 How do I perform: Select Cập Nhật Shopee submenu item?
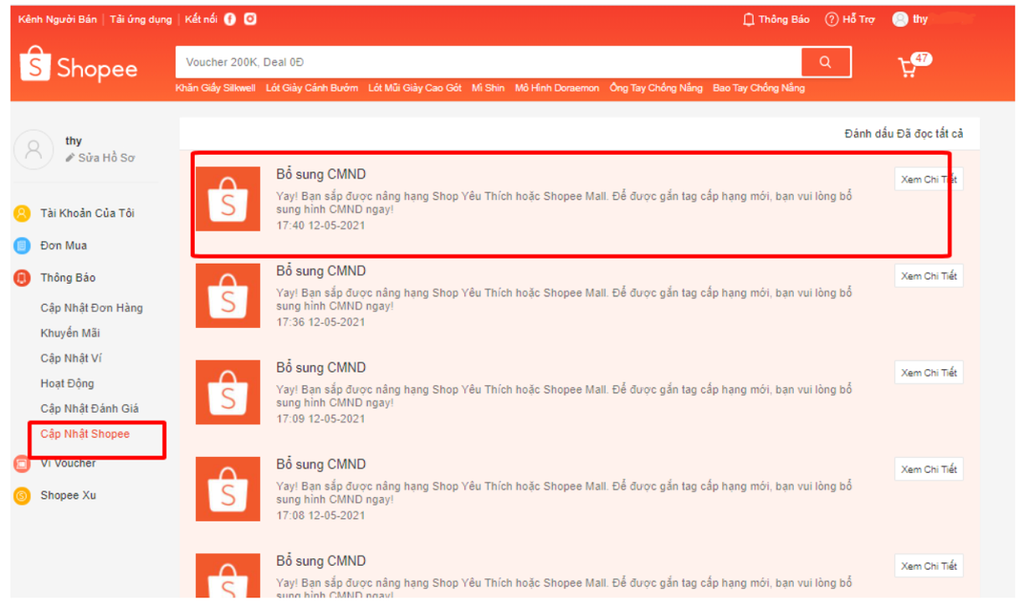coord(85,434)
